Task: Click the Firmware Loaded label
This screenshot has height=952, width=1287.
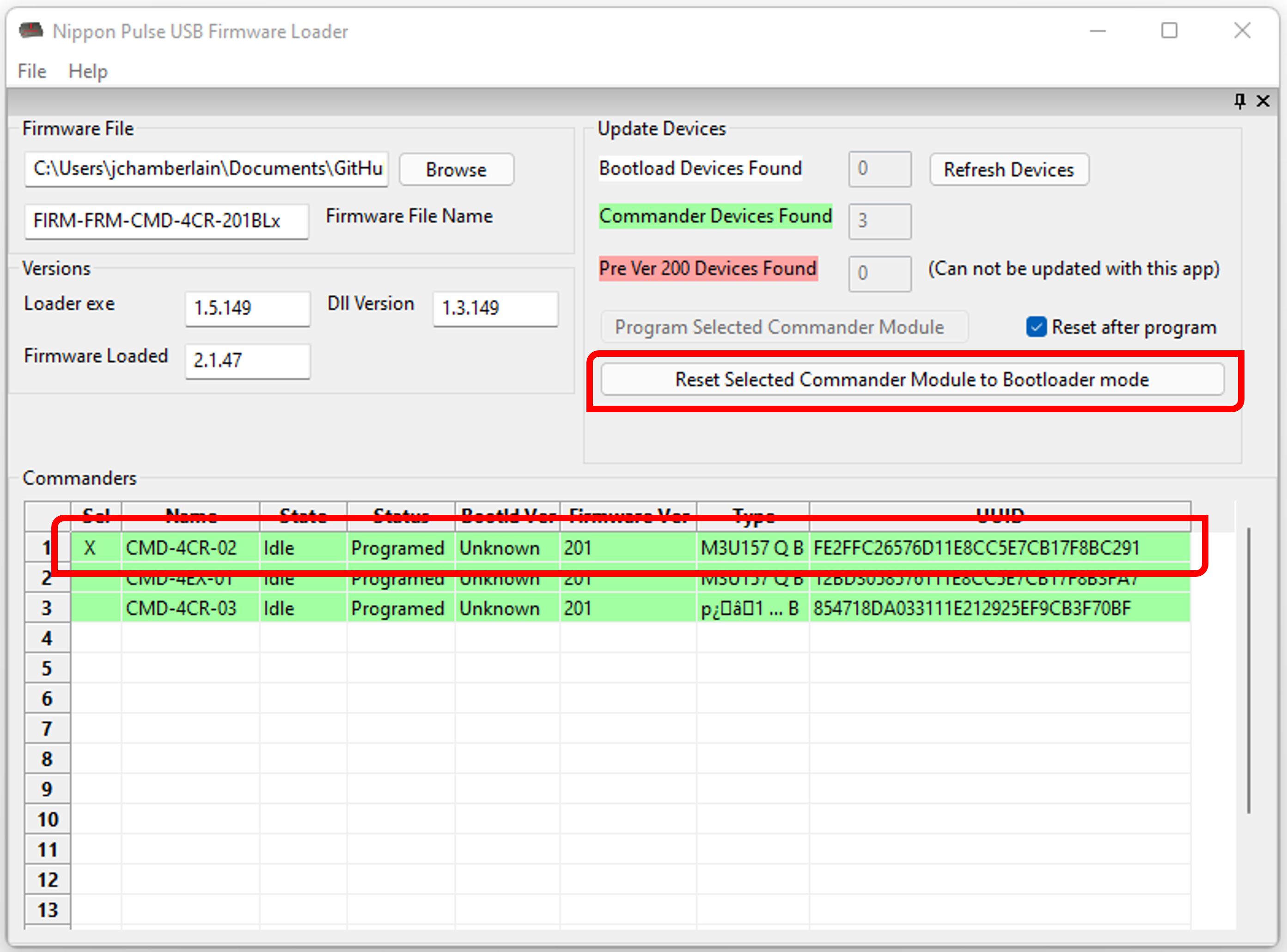Action: coord(96,356)
